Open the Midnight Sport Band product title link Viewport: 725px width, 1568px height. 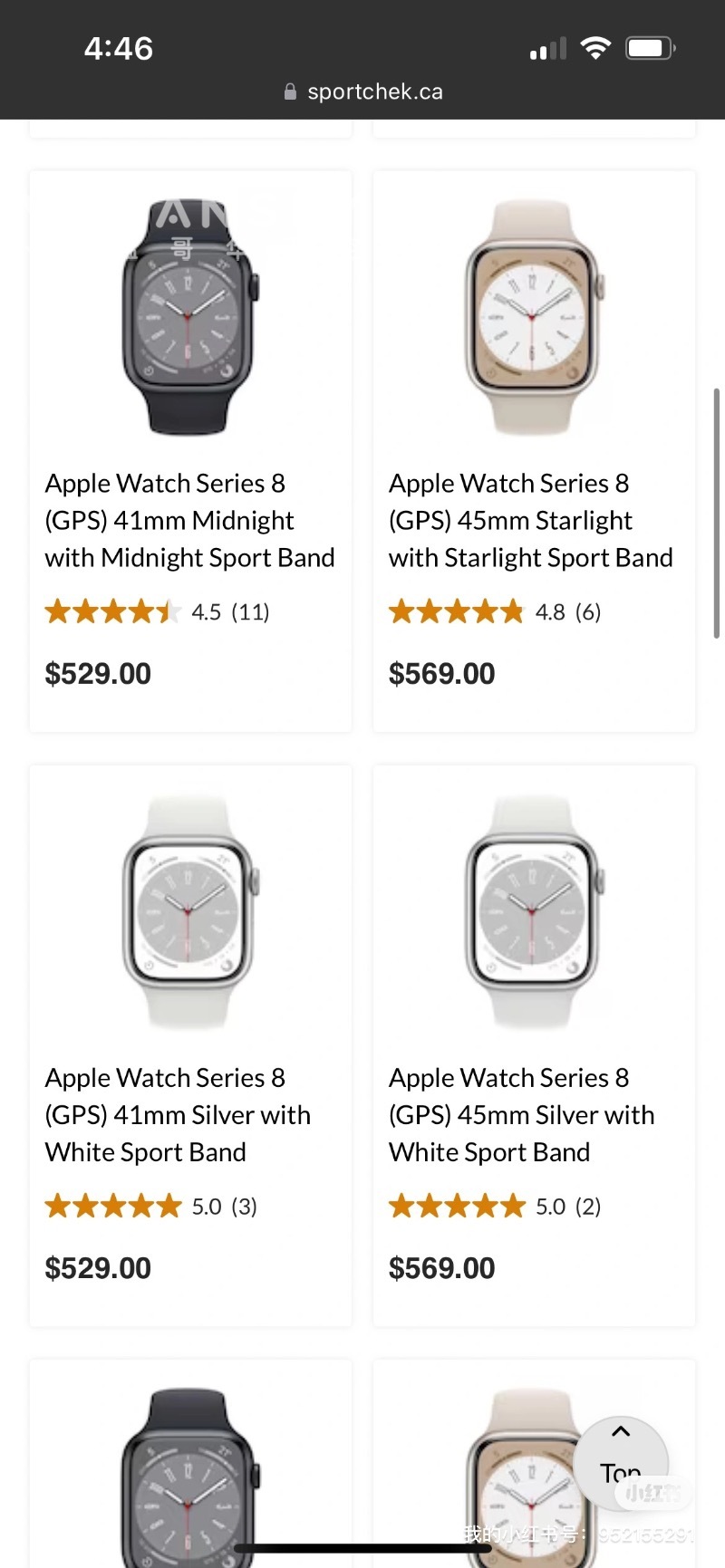tap(189, 520)
